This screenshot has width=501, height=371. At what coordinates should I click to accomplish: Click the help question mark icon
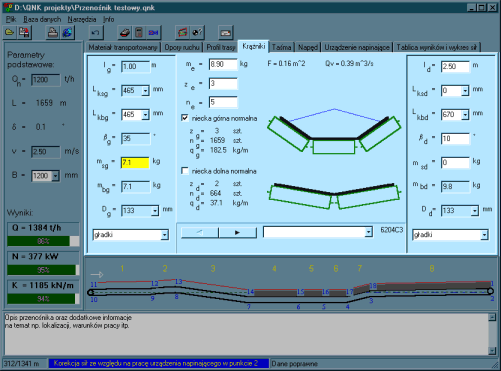pos(197,32)
